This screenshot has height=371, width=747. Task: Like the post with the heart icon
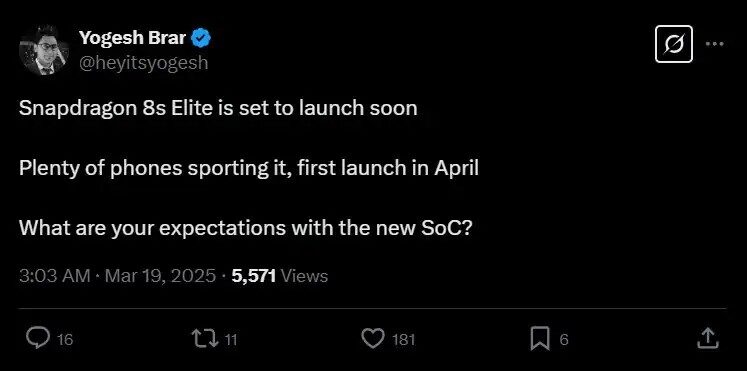coord(373,339)
